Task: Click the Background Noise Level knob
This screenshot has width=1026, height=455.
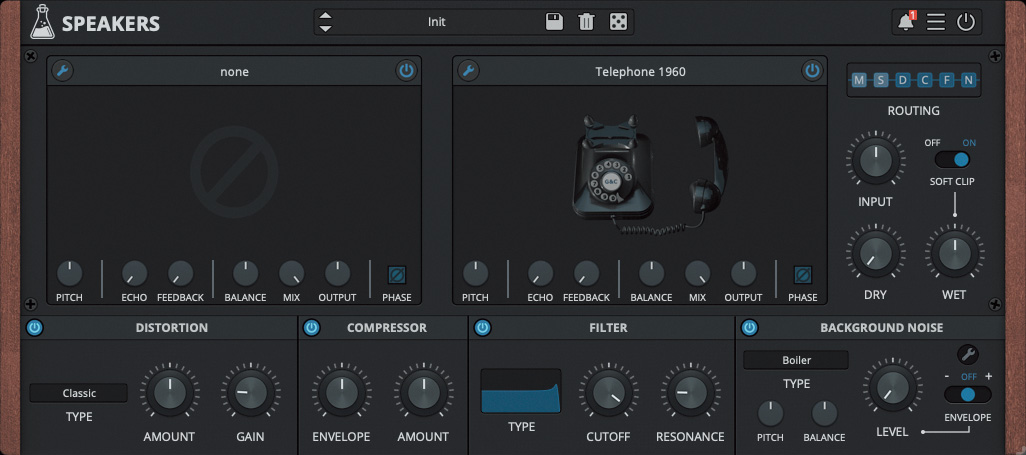Action: click(892, 388)
